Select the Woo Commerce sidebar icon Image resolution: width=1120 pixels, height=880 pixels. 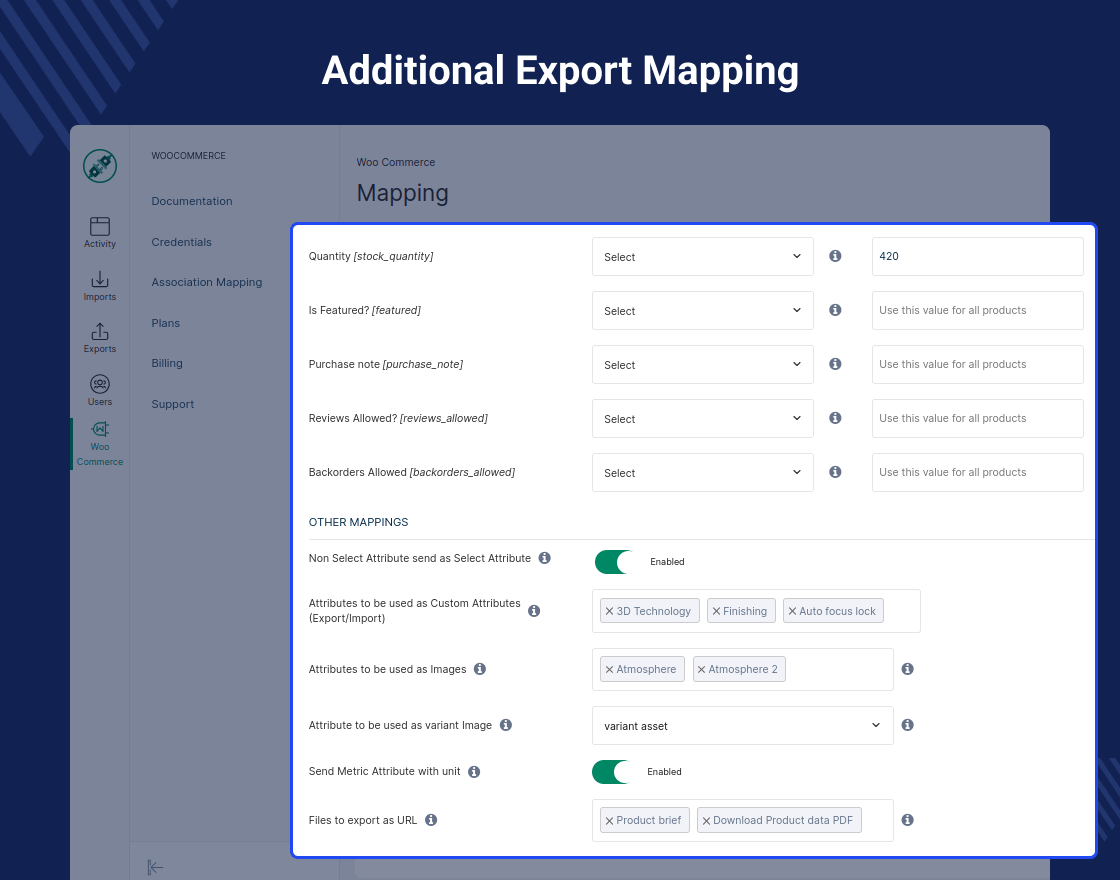click(100, 444)
